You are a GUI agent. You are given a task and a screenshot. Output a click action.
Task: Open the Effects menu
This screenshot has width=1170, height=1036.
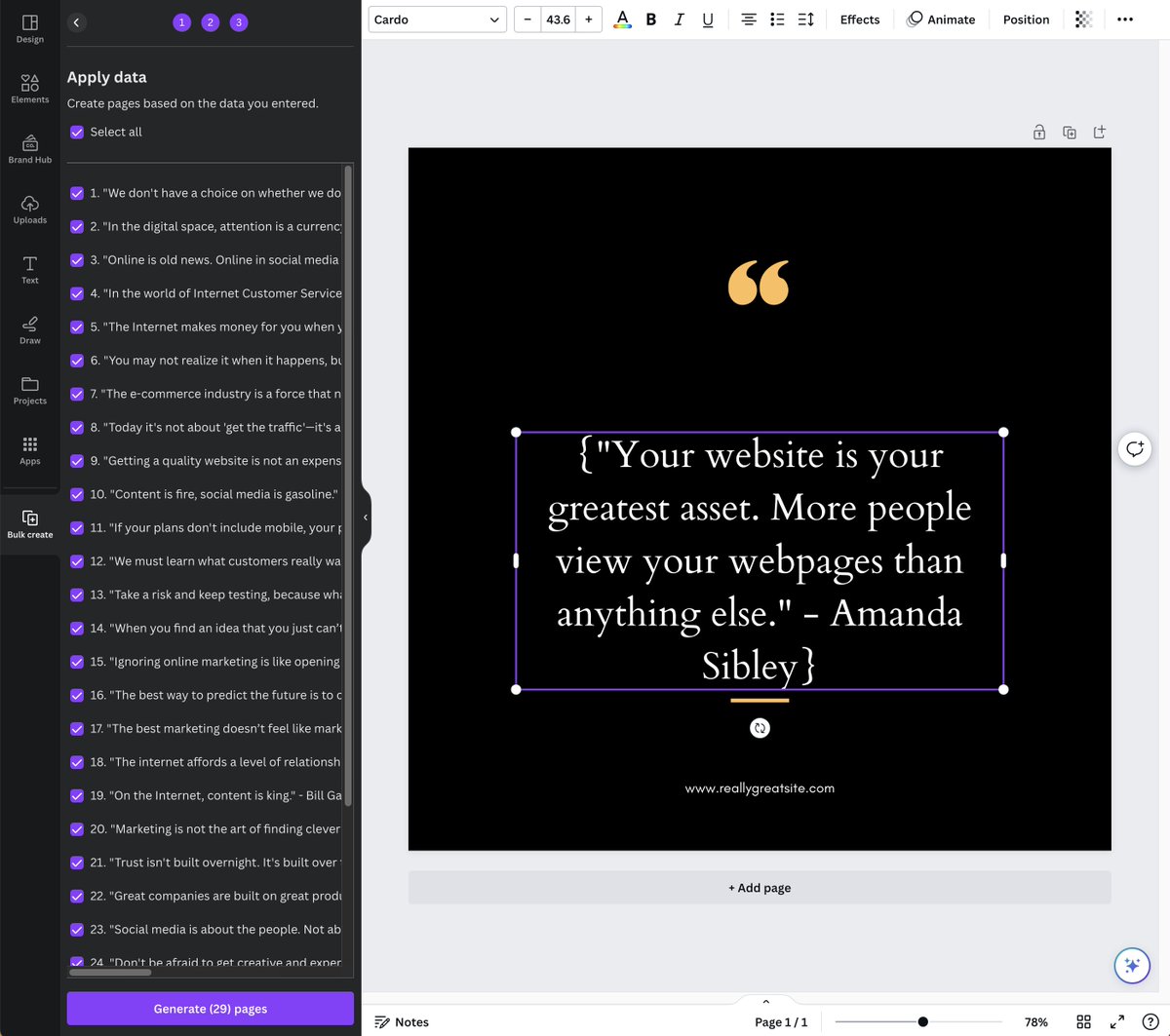860,19
